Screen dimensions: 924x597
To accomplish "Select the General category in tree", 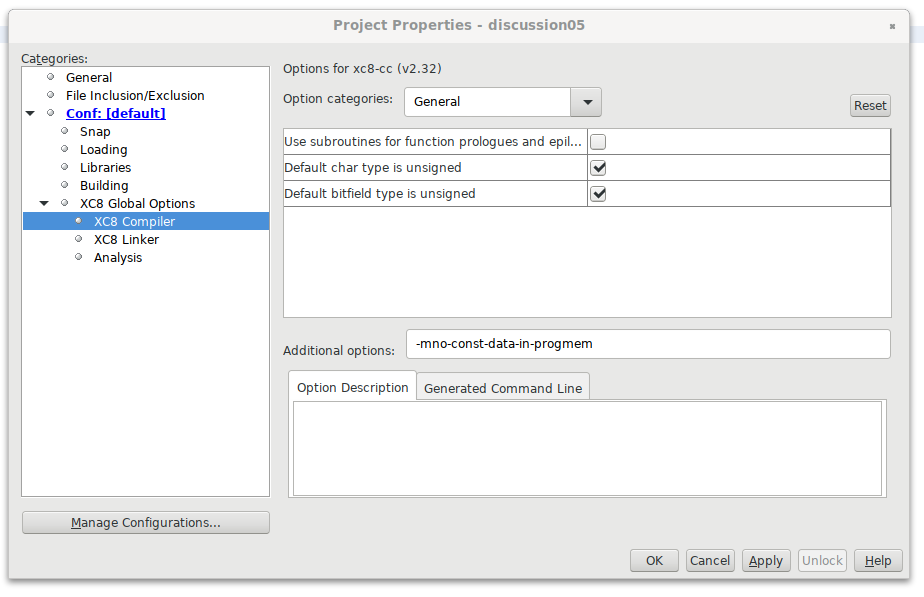I will 88,77.
